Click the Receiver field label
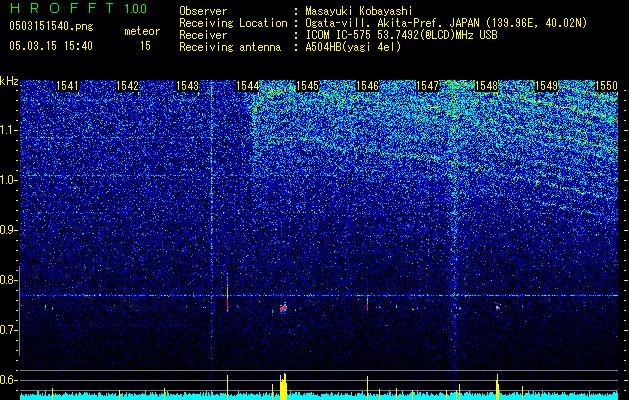This screenshot has height=400, width=629. [x=203, y=35]
